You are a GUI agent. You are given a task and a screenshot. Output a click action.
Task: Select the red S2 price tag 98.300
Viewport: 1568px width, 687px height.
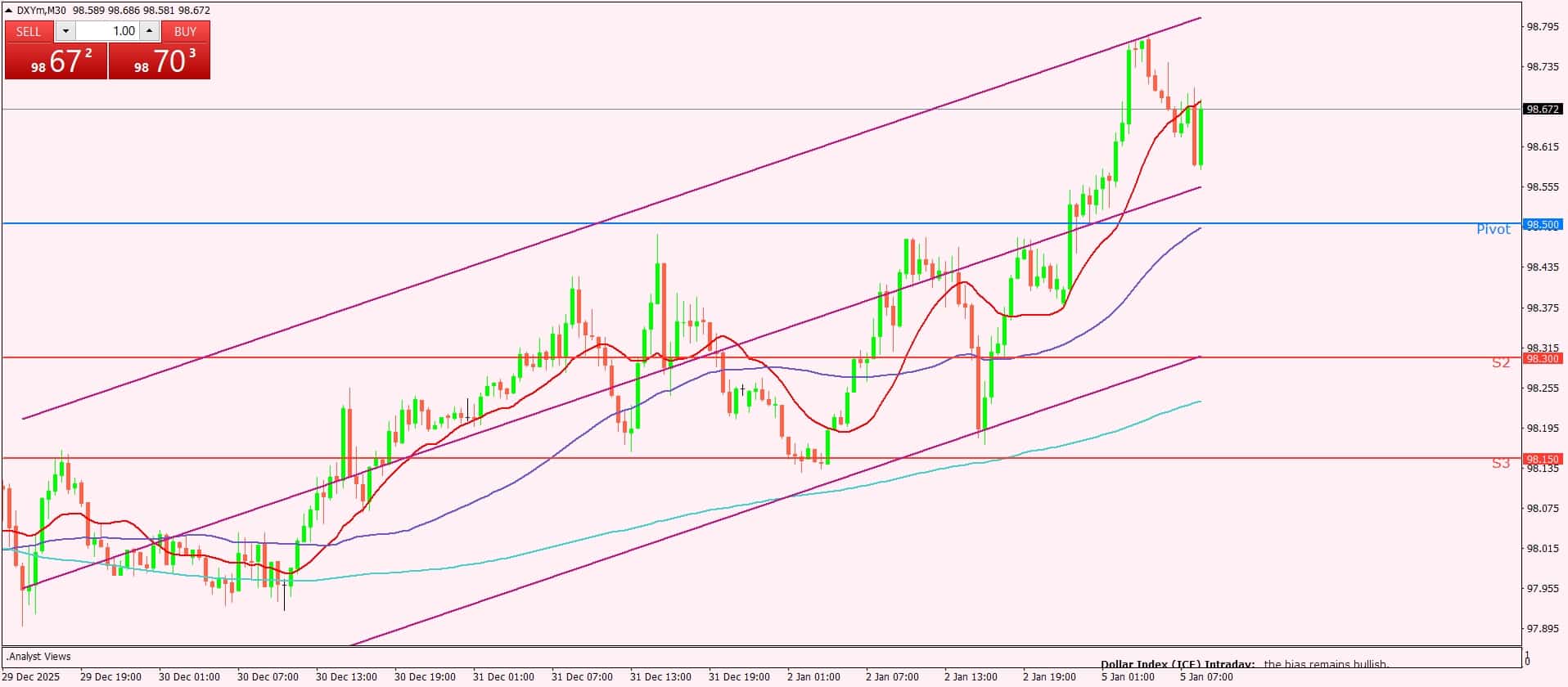(x=1542, y=358)
